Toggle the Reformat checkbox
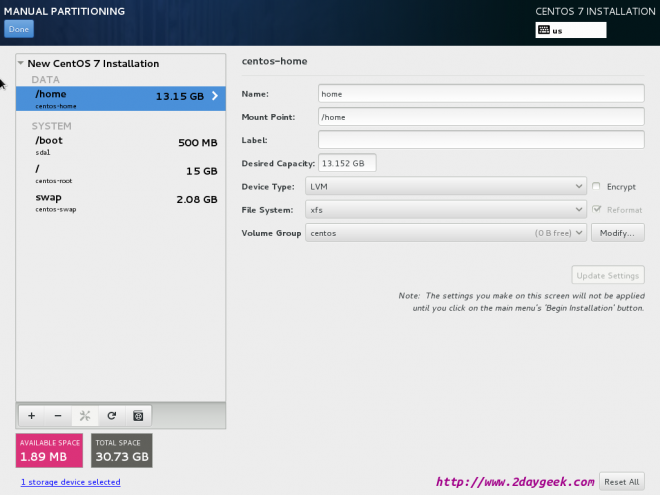This screenshot has width=660, height=495. (597, 210)
